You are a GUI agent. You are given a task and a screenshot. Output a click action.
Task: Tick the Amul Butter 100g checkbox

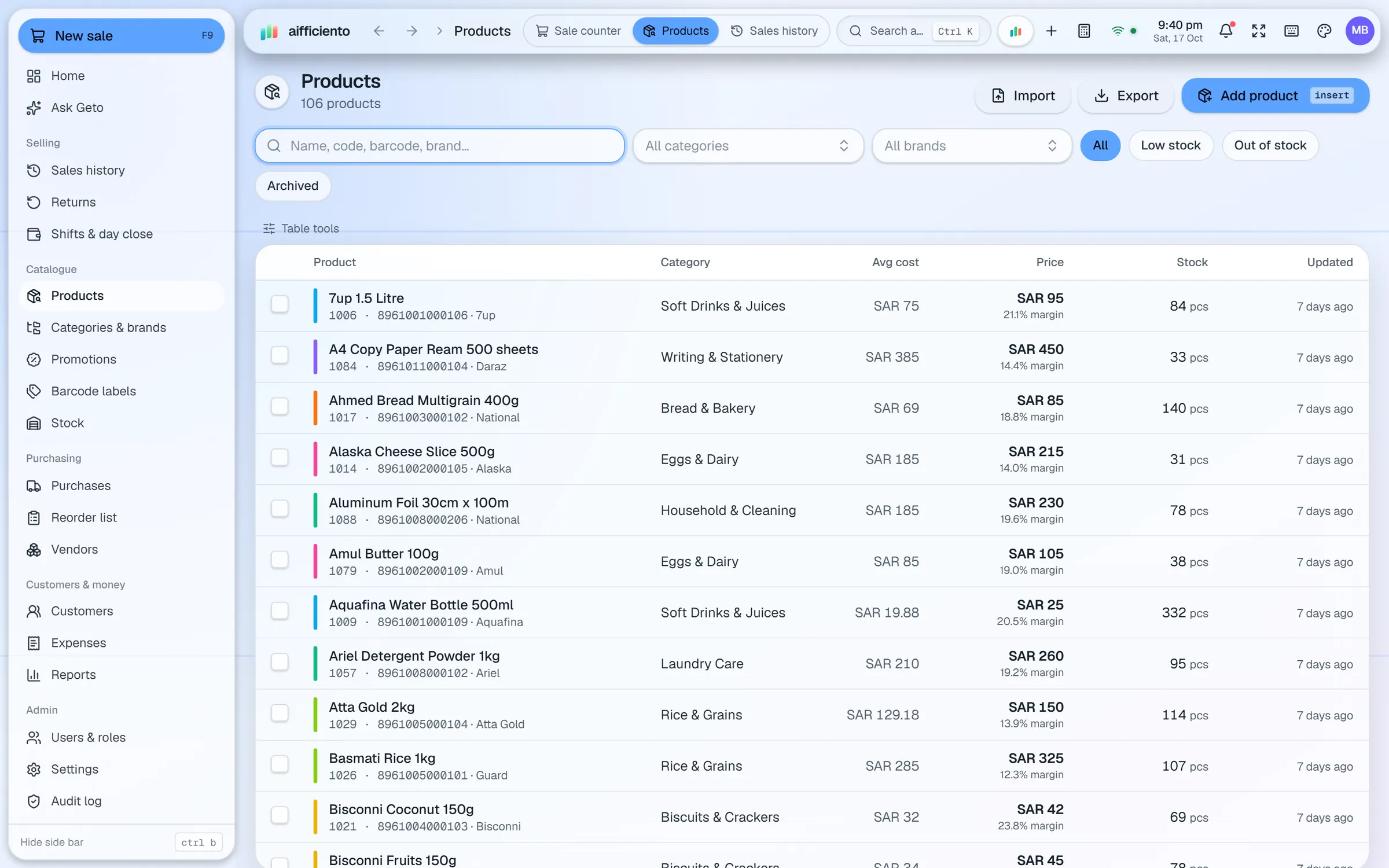point(280,560)
